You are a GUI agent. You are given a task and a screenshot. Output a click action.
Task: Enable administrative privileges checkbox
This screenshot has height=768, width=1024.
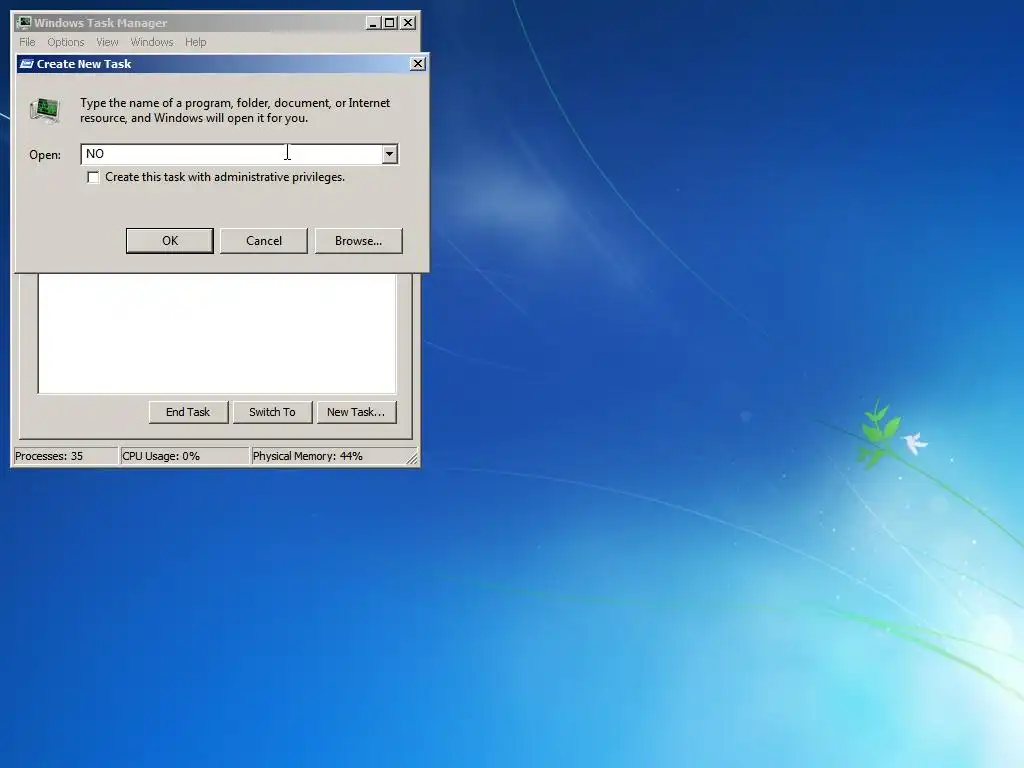[93, 177]
